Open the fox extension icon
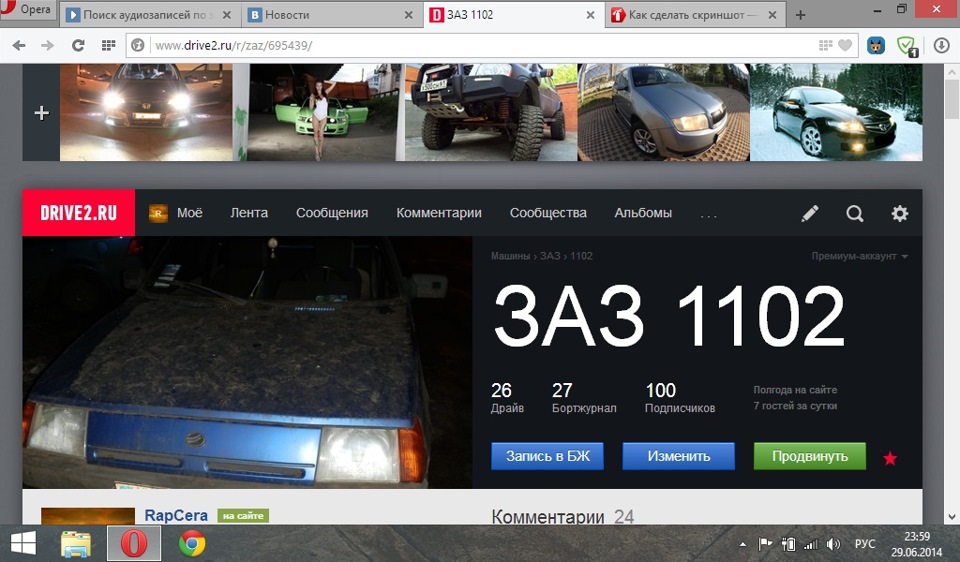The height and width of the screenshot is (562, 960). pos(876,45)
